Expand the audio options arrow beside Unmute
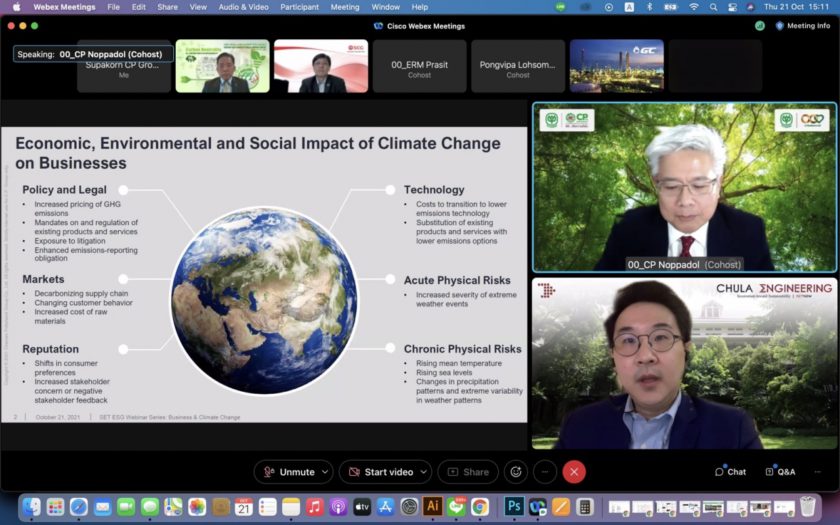The height and width of the screenshot is (525, 840). (x=325, y=472)
